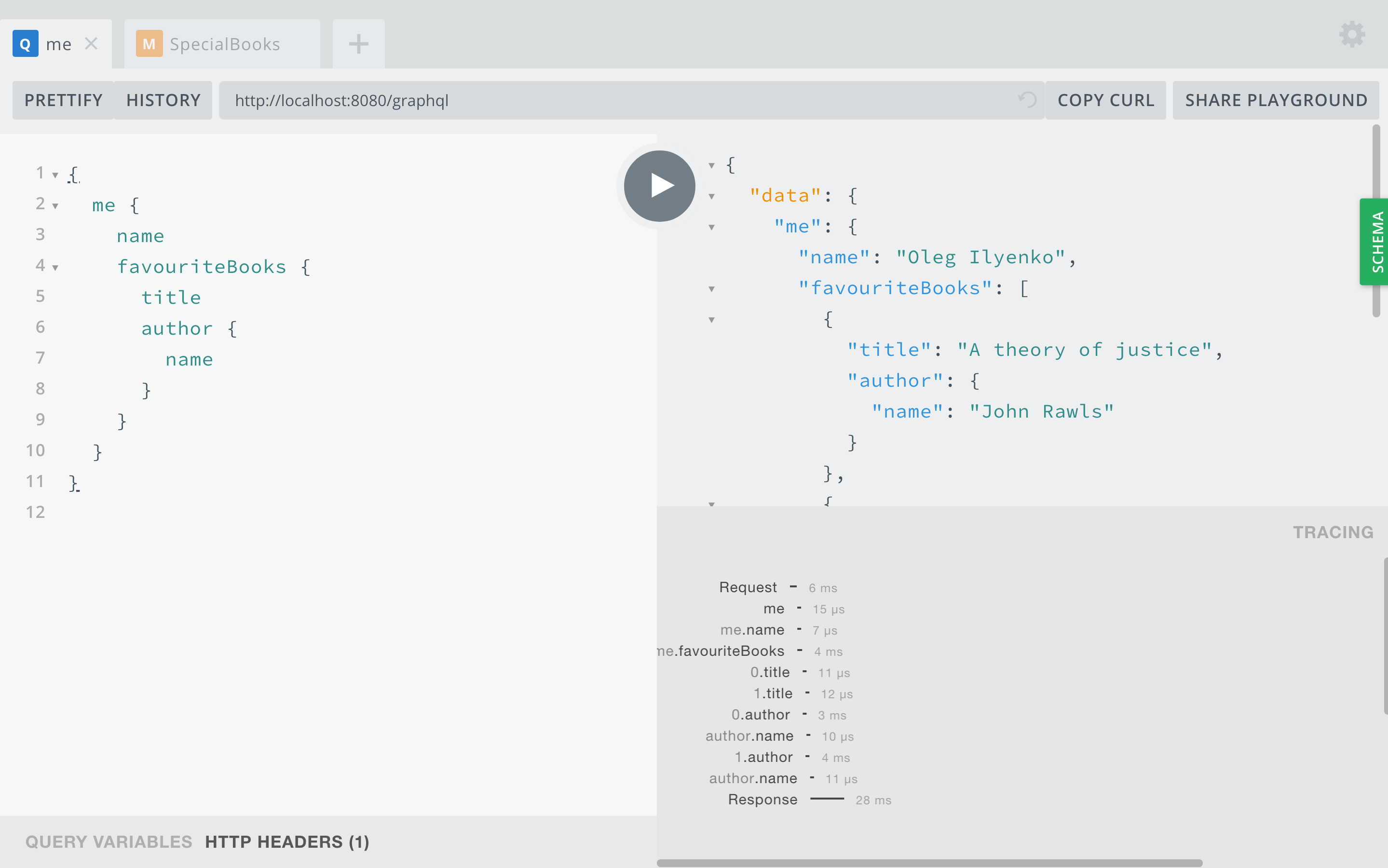
Task: Click the settings gear icon
Action: coord(1352,34)
